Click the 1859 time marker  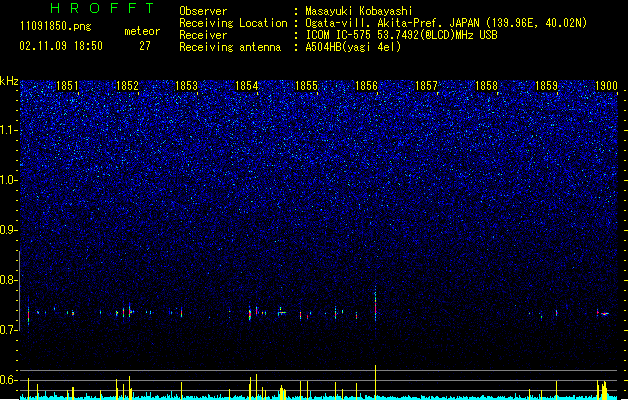(546, 85)
